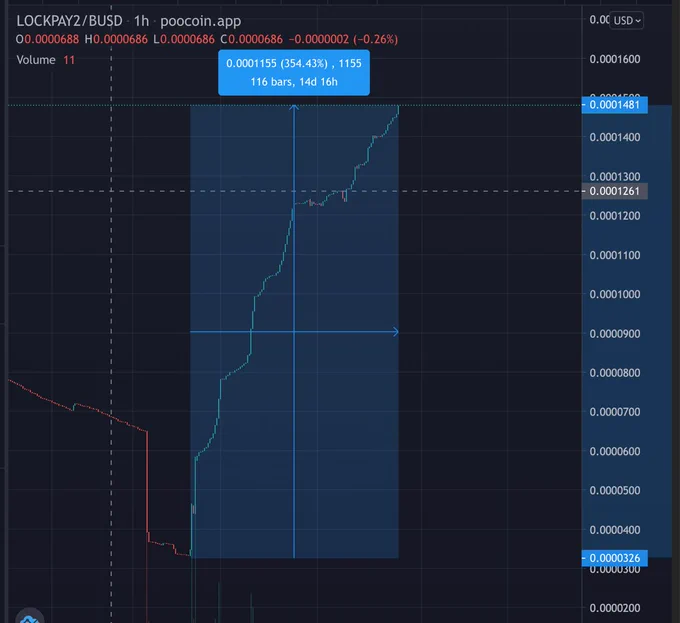This screenshot has height=623, width=680.
Task: Open the USD currency dropdown
Action: pos(627,20)
